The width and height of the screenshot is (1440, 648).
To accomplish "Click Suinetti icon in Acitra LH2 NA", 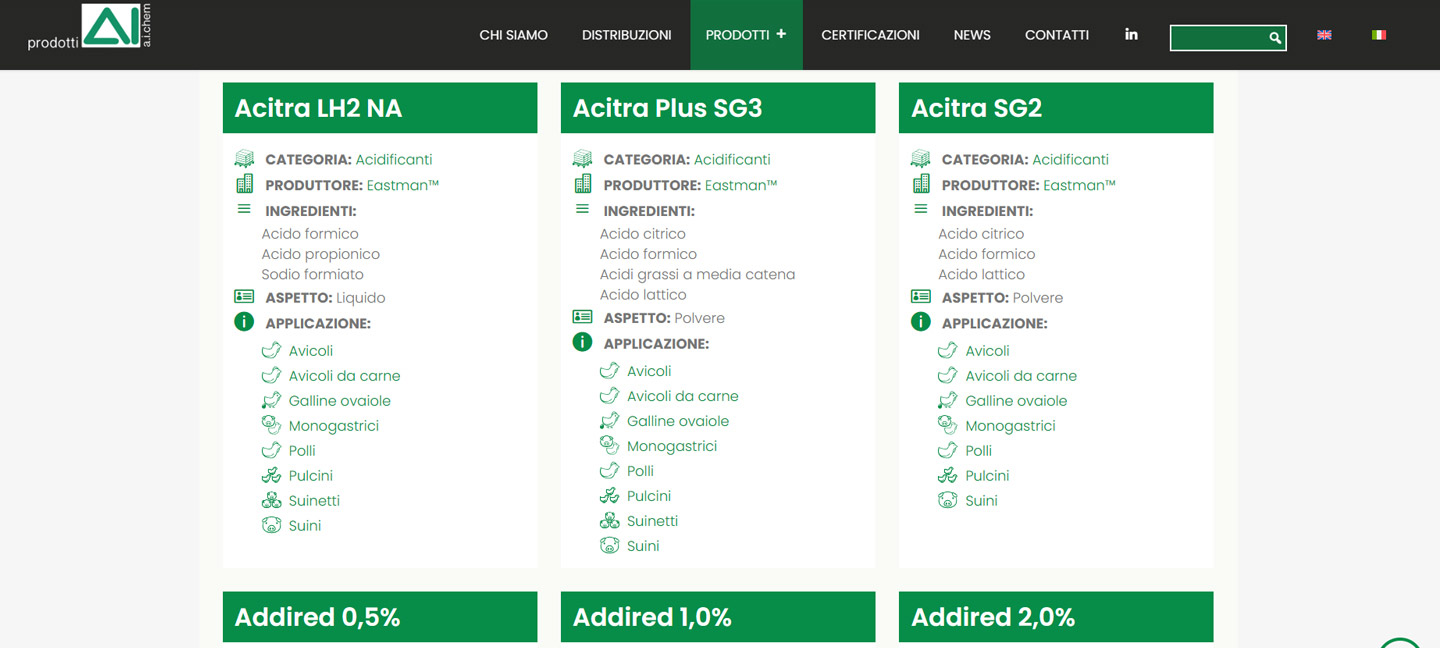I will (x=271, y=500).
